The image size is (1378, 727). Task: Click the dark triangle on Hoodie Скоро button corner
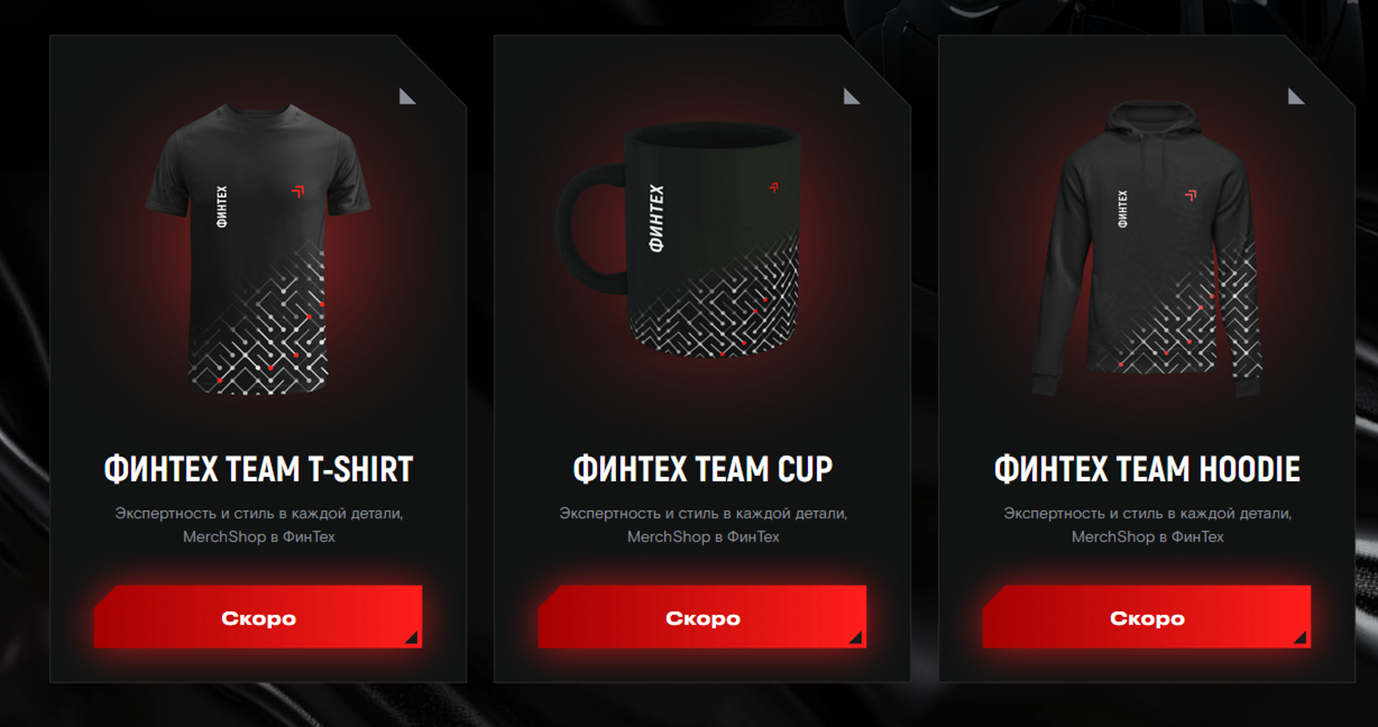click(1301, 637)
